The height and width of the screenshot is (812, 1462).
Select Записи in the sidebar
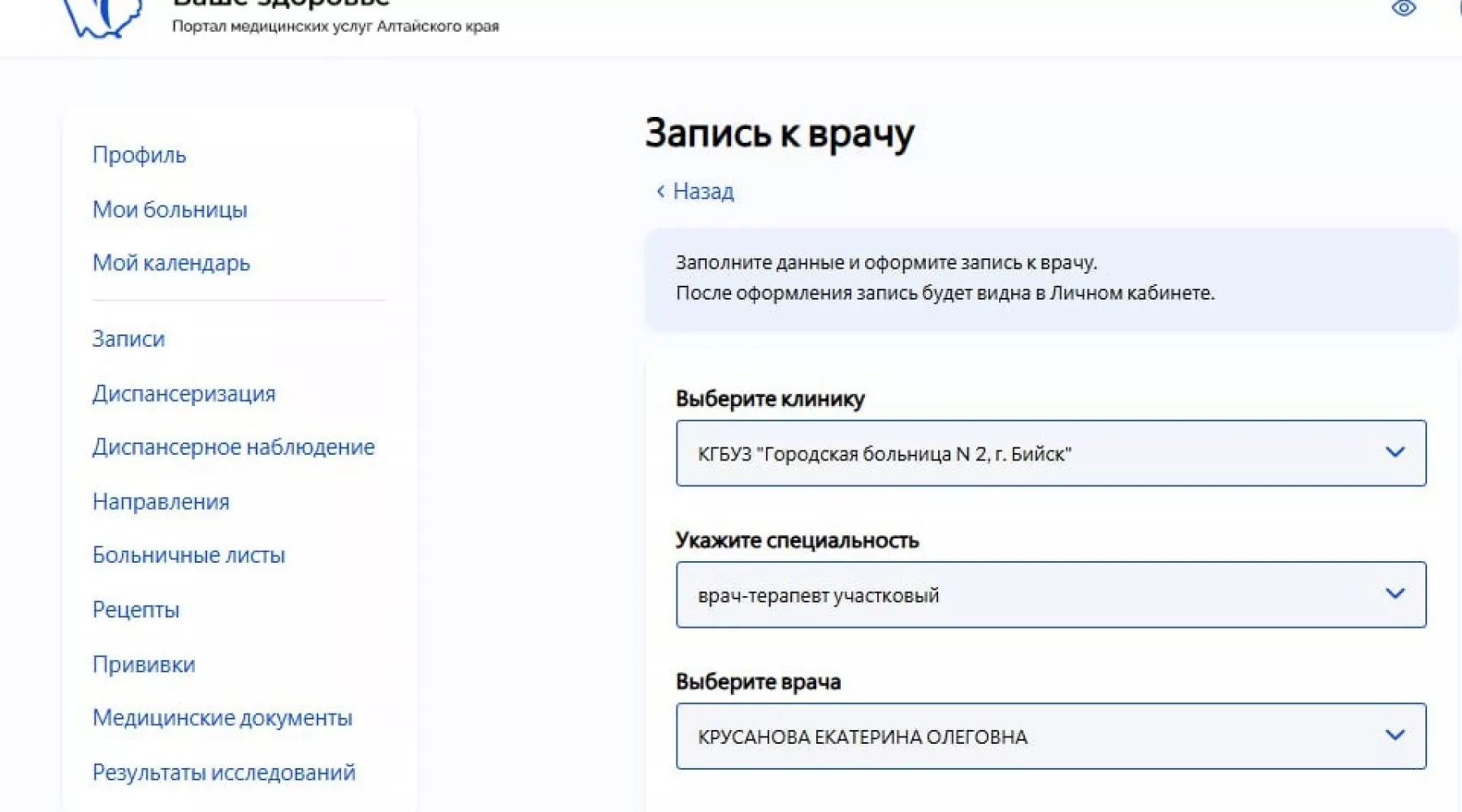pos(128,339)
